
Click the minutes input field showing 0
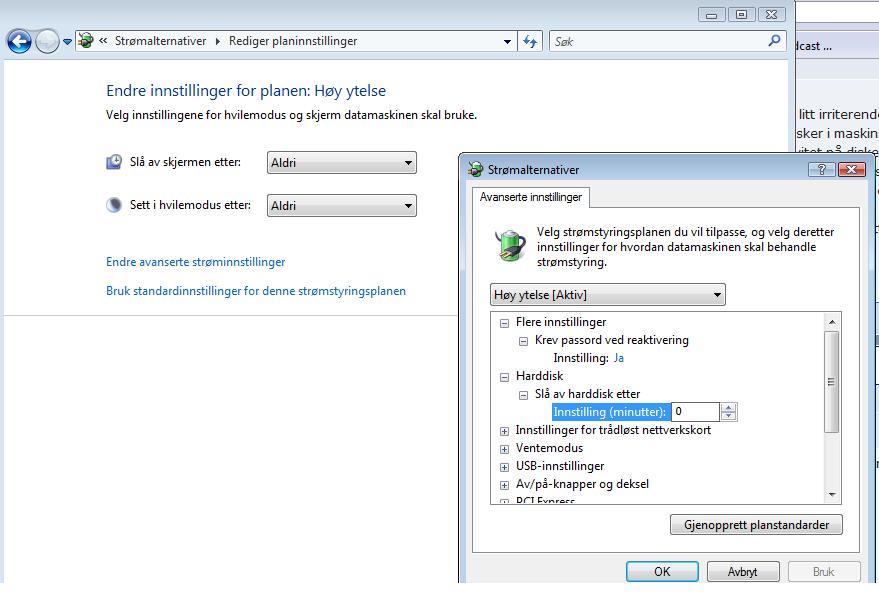click(695, 412)
